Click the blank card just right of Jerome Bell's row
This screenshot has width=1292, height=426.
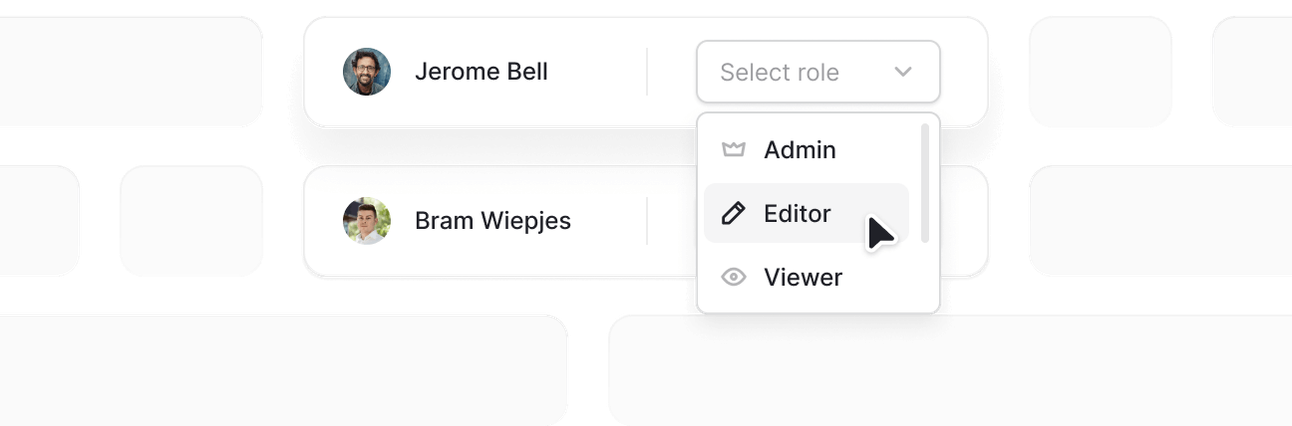[x=1100, y=71]
